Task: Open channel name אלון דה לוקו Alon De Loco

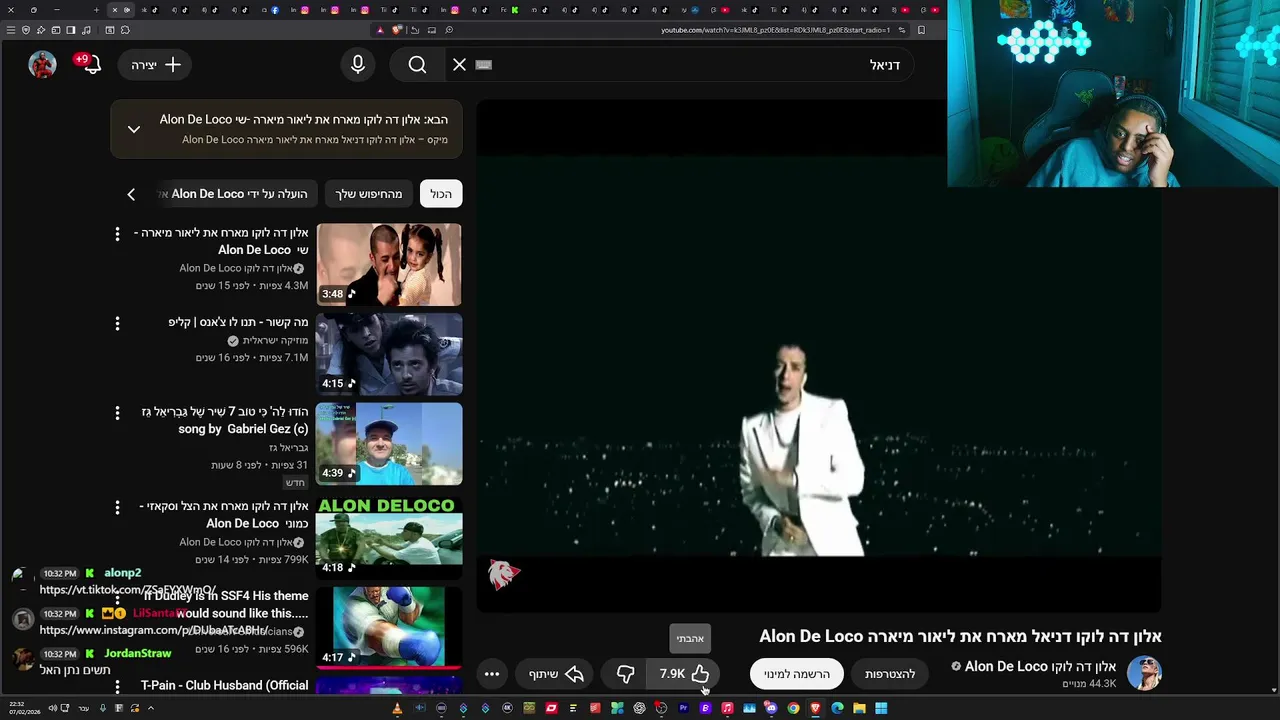Action: [x=1040, y=666]
